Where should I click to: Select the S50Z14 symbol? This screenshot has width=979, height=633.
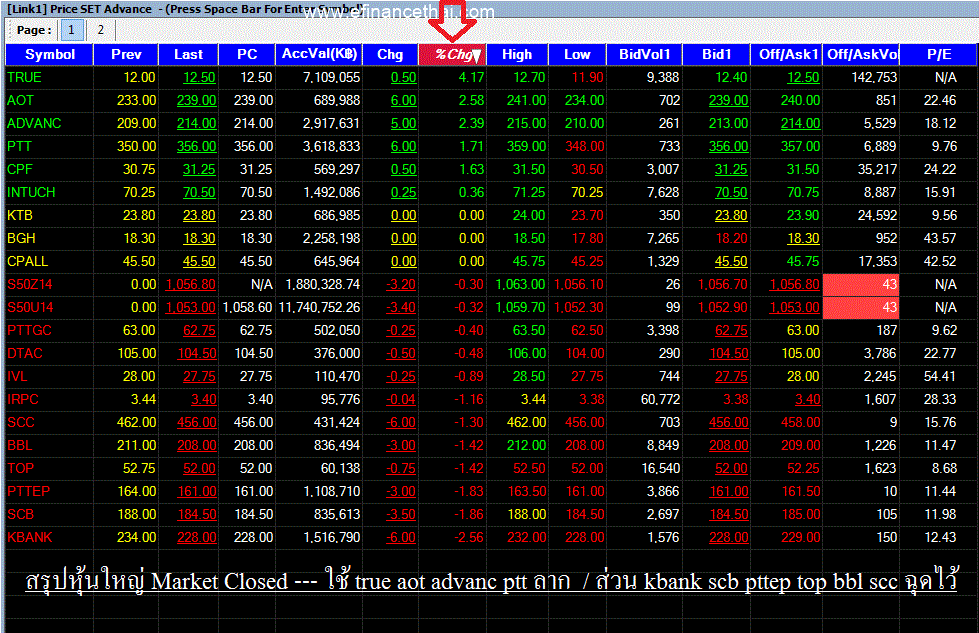coord(30,285)
